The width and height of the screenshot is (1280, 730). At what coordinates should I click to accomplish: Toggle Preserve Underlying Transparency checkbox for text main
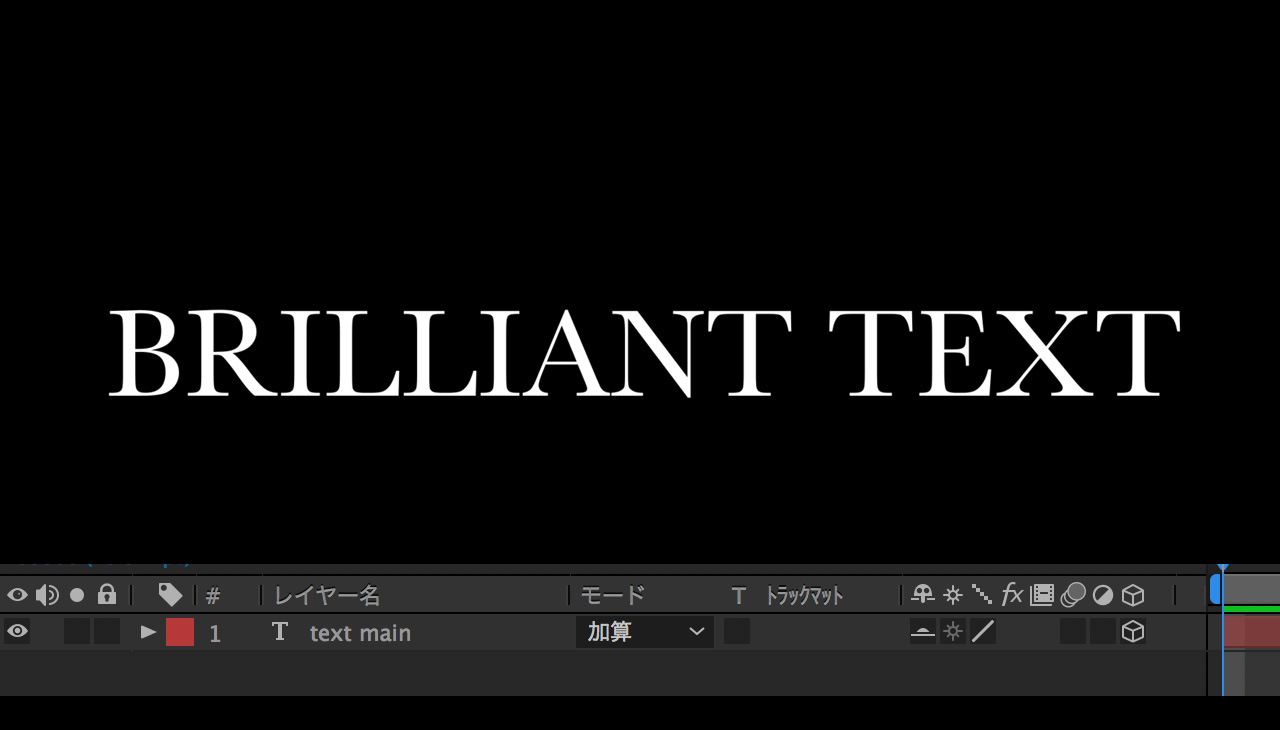pos(737,632)
